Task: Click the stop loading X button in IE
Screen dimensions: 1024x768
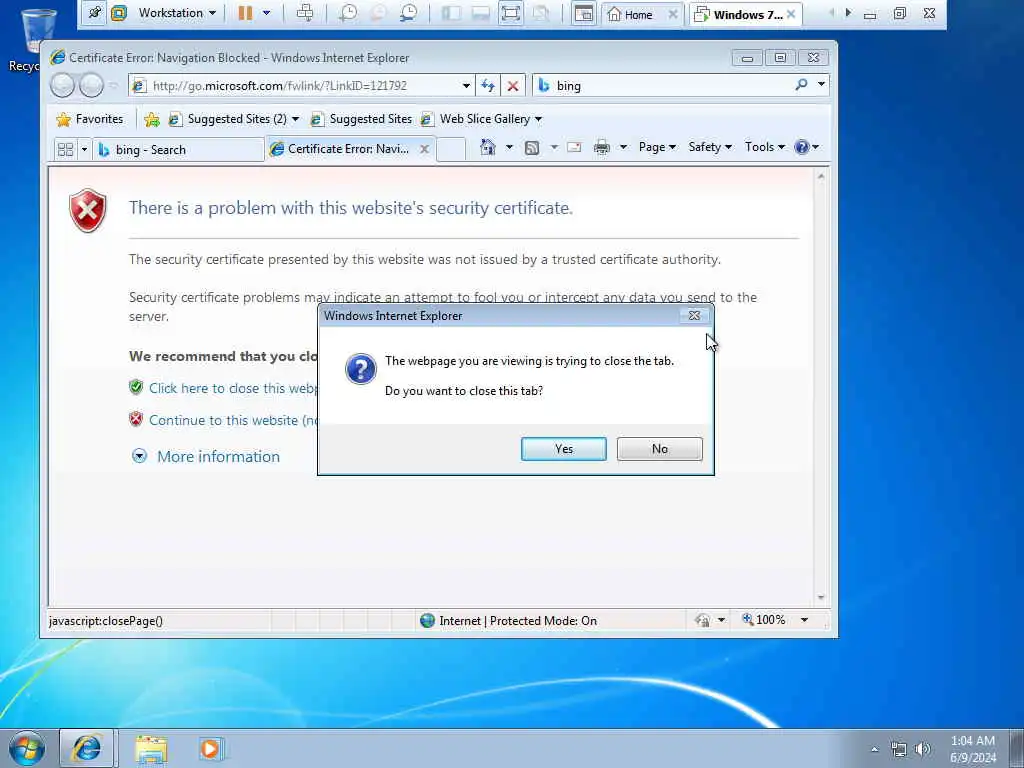Action: pyautogui.click(x=513, y=86)
